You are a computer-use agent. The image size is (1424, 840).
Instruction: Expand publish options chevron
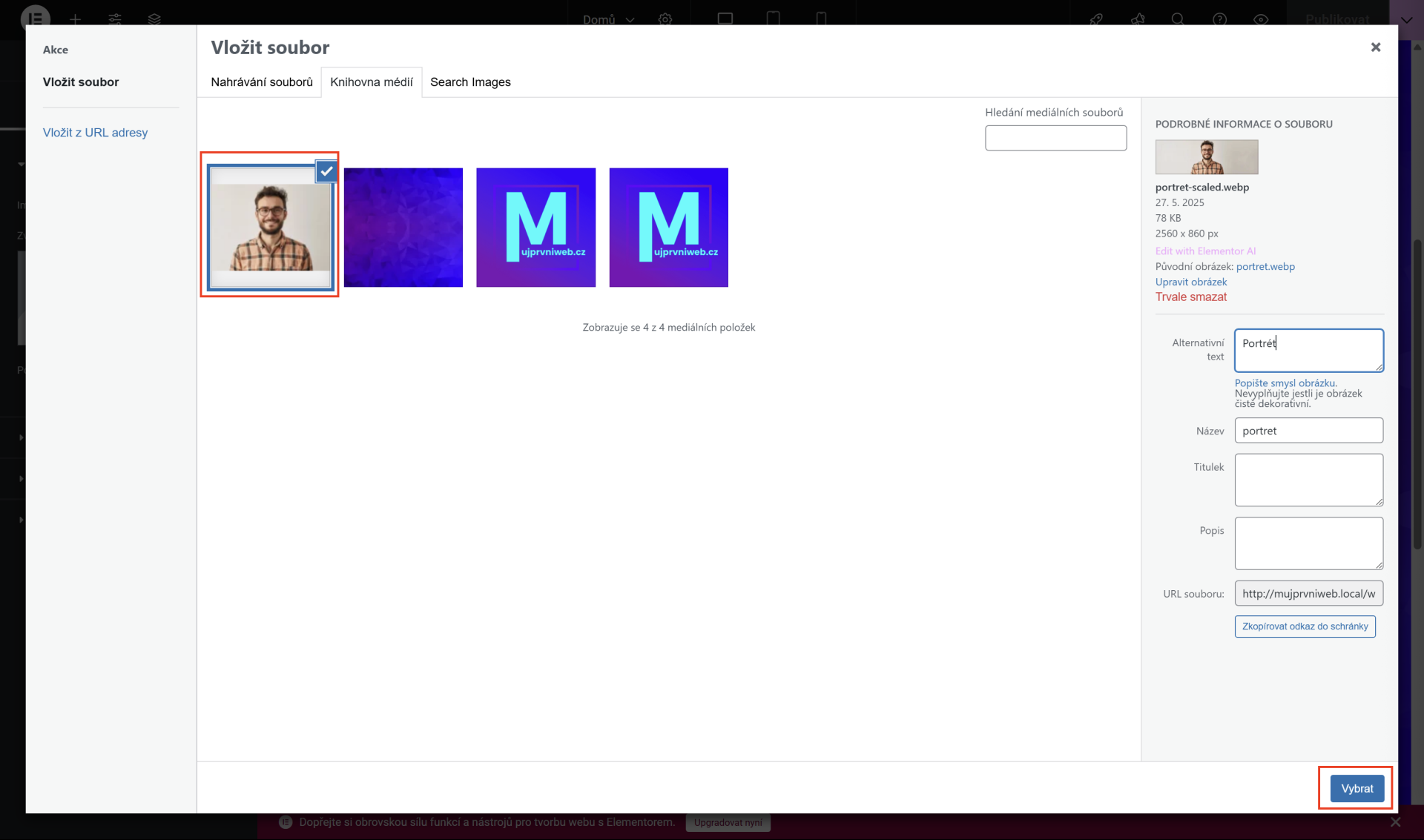pyautogui.click(x=1406, y=19)
